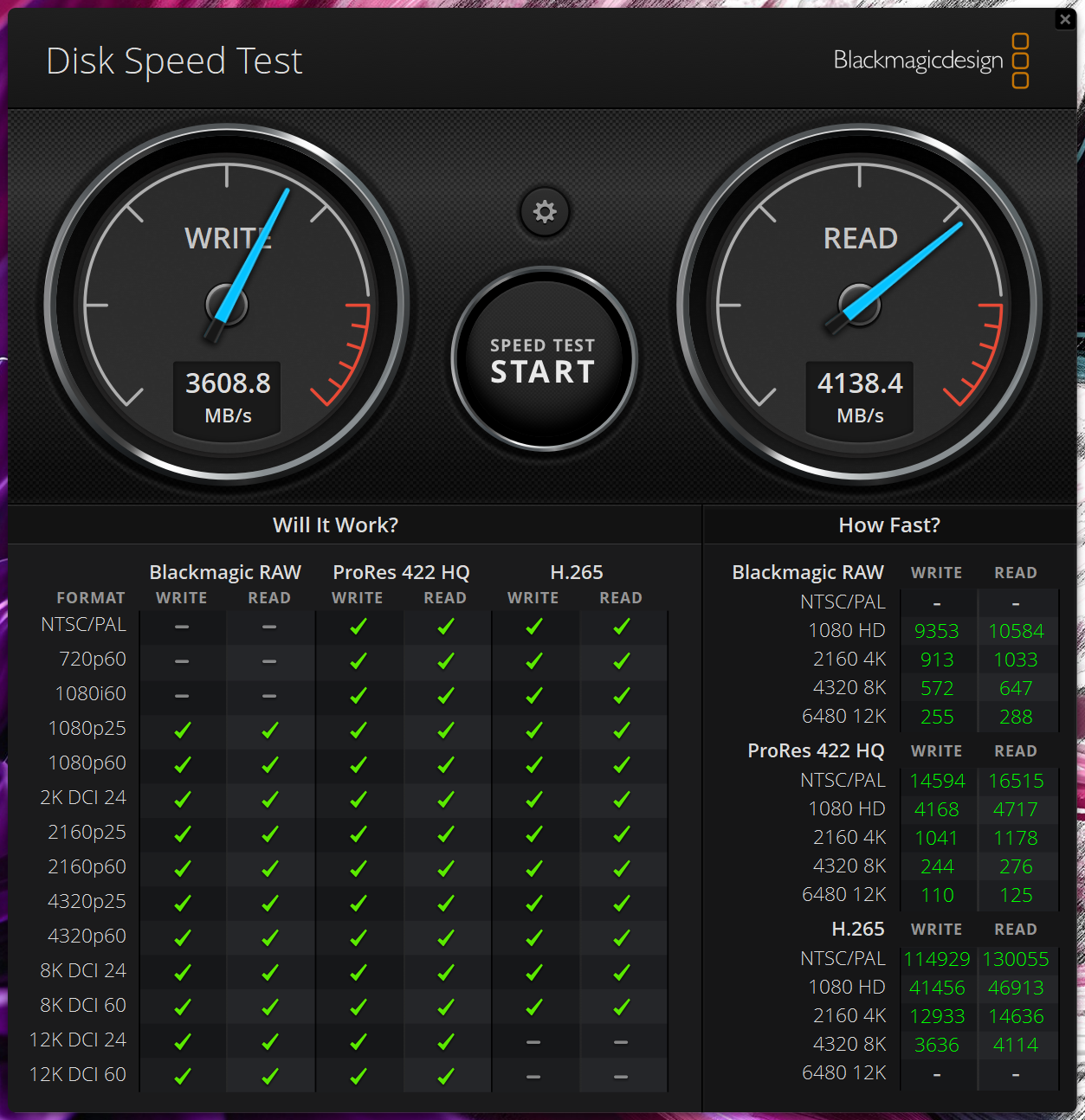
Task: Click Blackmagic RAW 1080 HD read value 10584
Action: 1016,631
